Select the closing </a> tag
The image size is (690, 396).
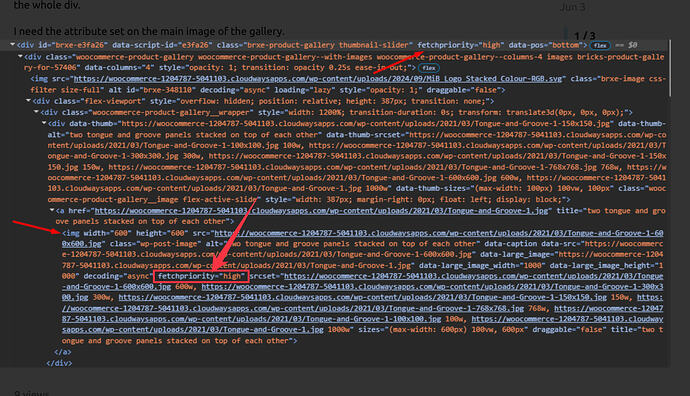(x=62, y=352)
